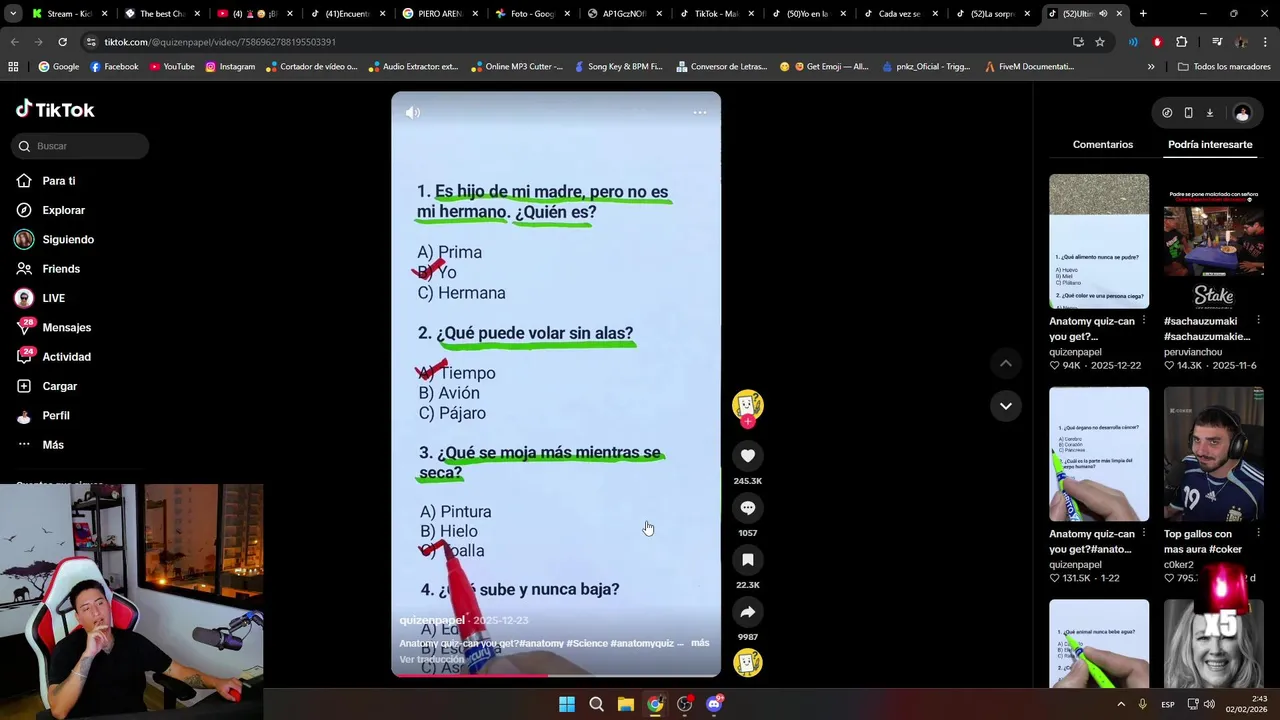Viewport: 1280px width, 720px height.
Task: Open options for Top gallos video card
Action: pyautogui.click(x=1258, y=534)
